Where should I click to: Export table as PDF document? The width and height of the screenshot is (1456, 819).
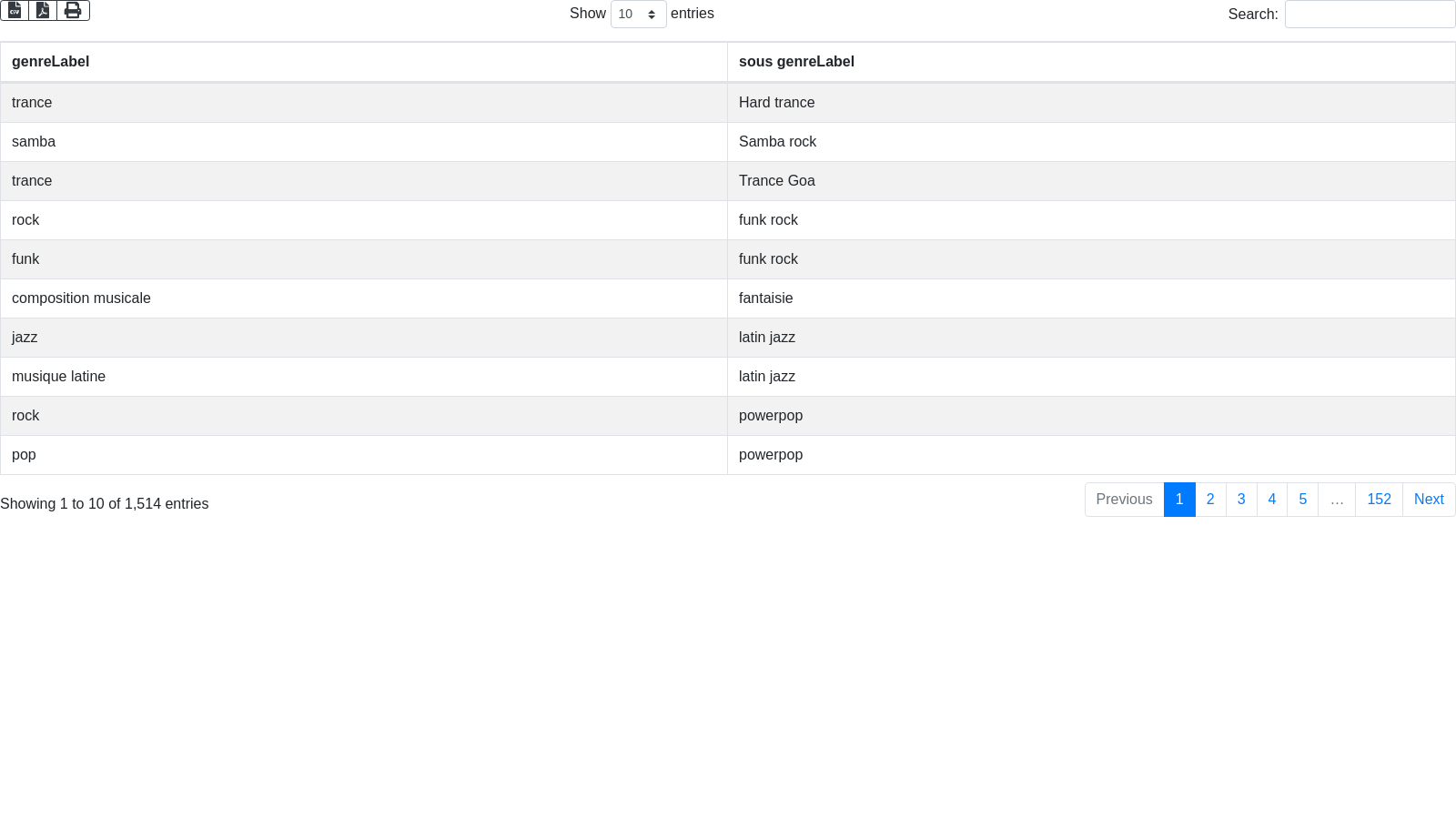pos(43,10)
